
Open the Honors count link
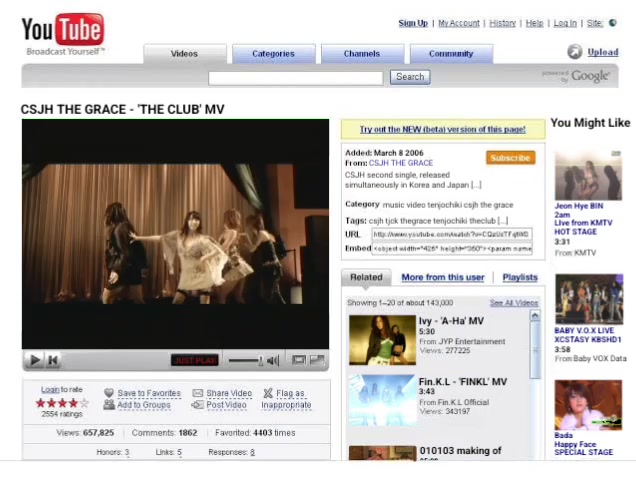[127, 452]
